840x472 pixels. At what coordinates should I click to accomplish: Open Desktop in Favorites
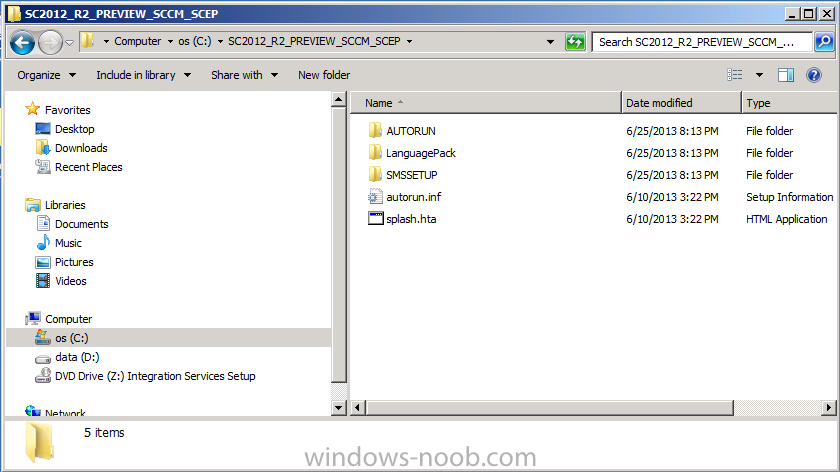tap(74, 129)
